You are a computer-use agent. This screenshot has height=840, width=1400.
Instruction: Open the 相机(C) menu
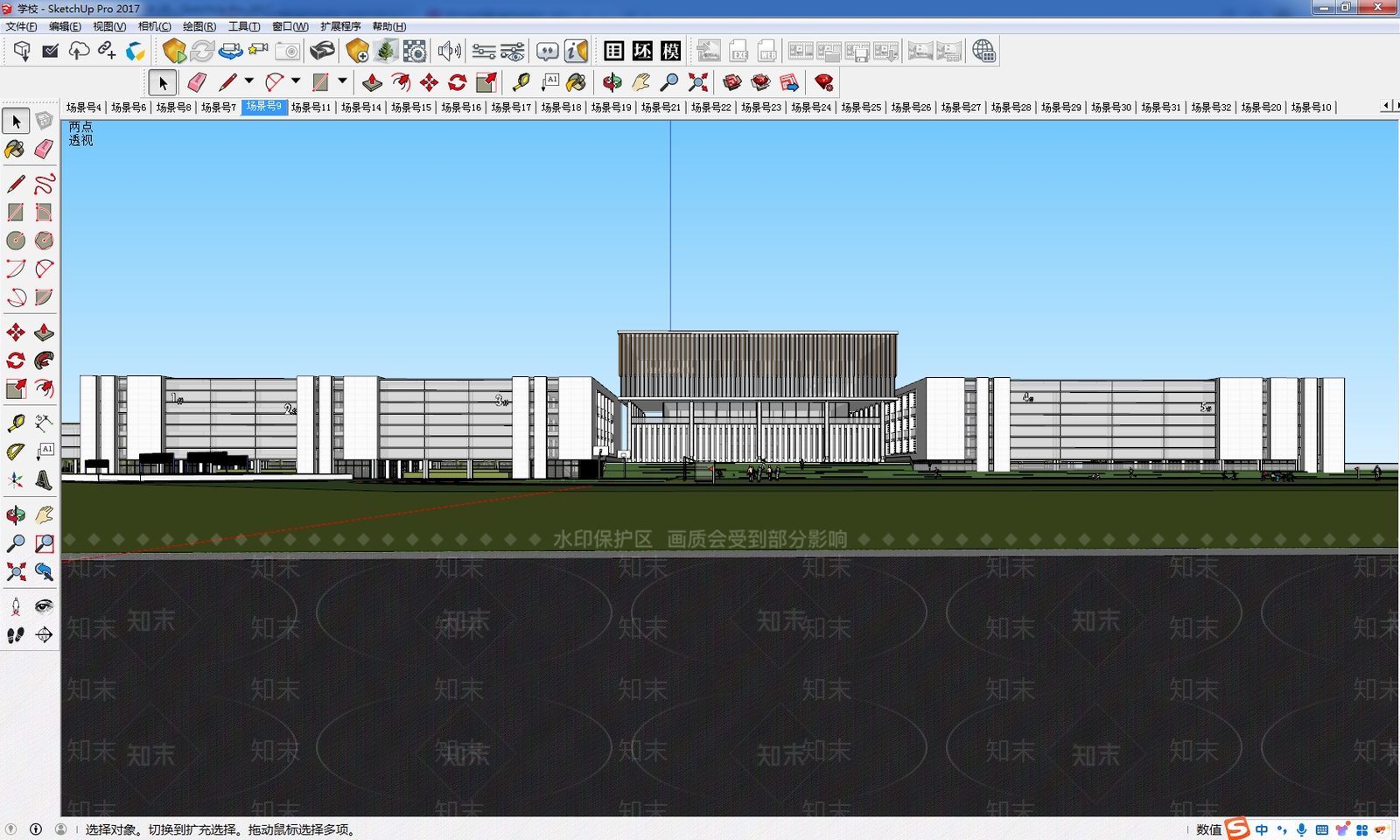155,26
